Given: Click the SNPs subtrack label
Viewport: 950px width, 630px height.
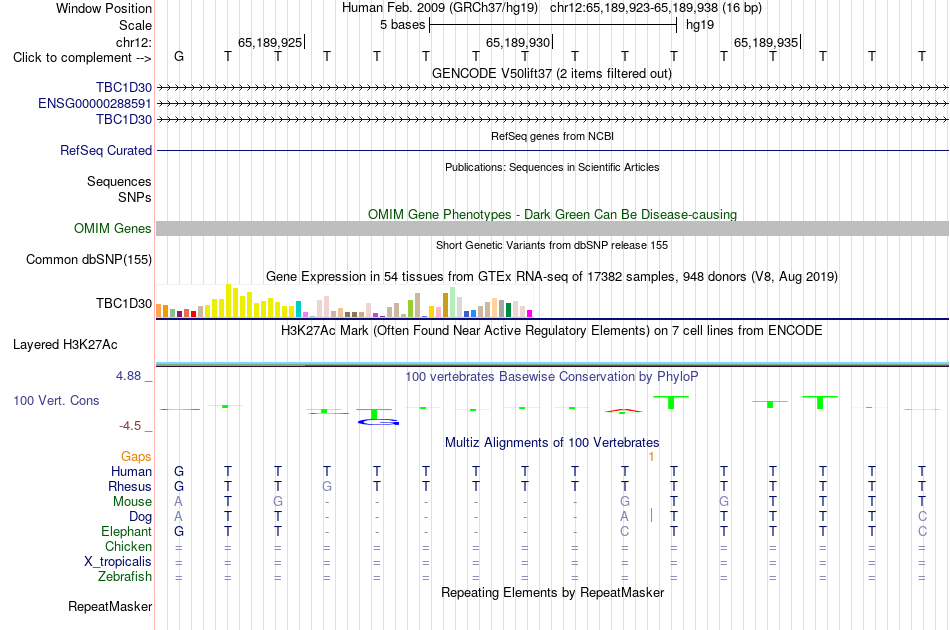Looking at the screenshot, I should point(135,197).
